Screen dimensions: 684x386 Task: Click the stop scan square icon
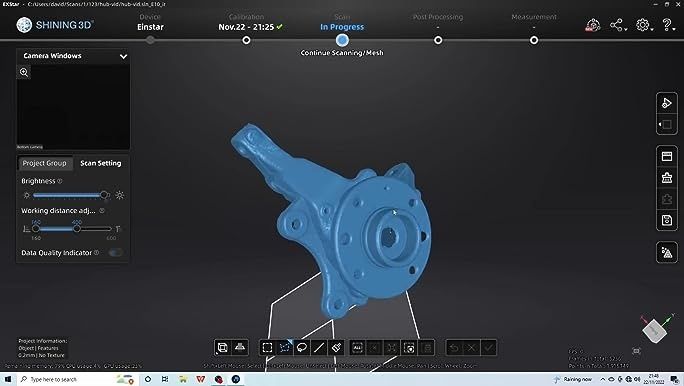point(667,125)
